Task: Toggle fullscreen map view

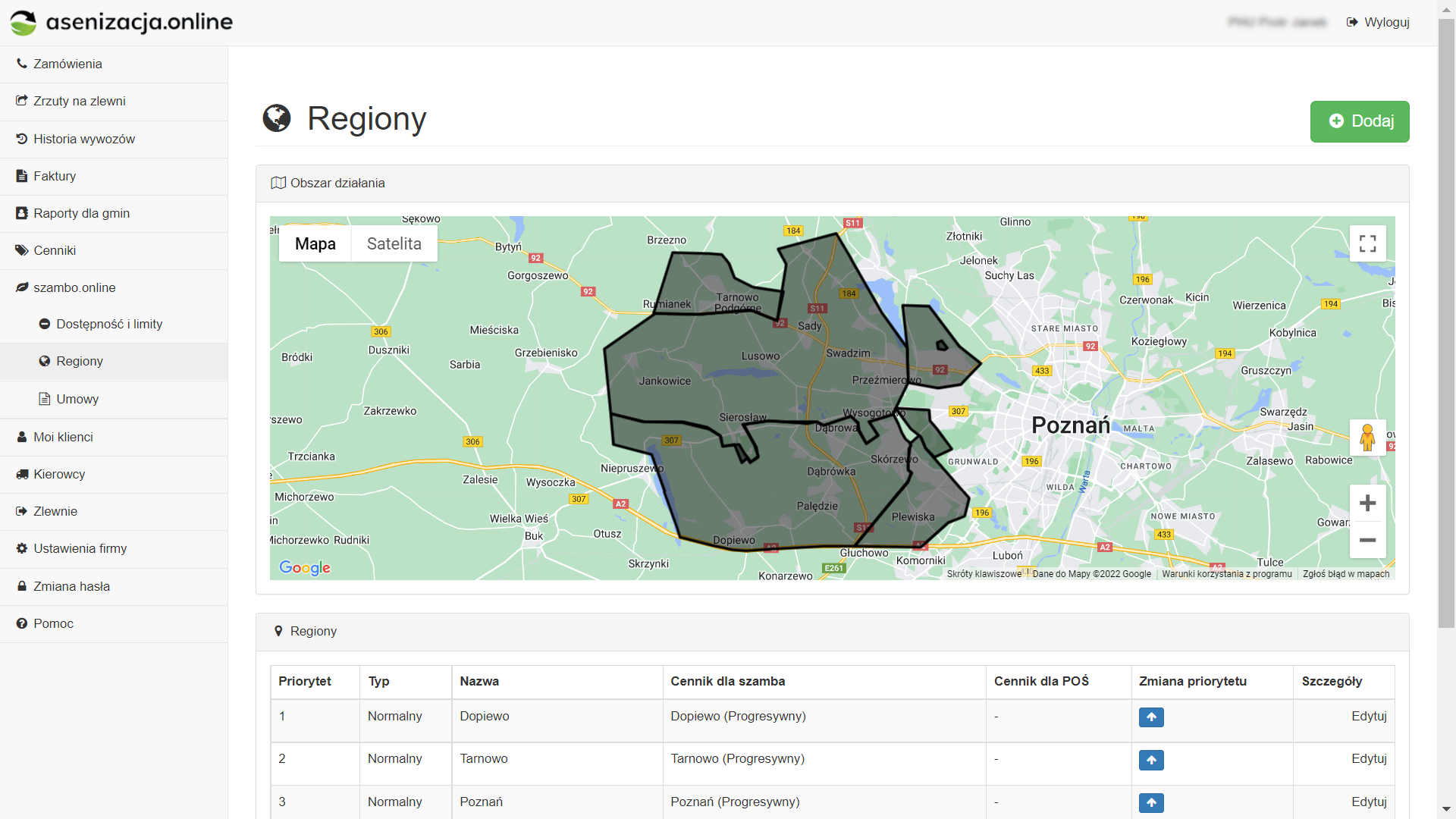Action: click(x=1367, y=243)
